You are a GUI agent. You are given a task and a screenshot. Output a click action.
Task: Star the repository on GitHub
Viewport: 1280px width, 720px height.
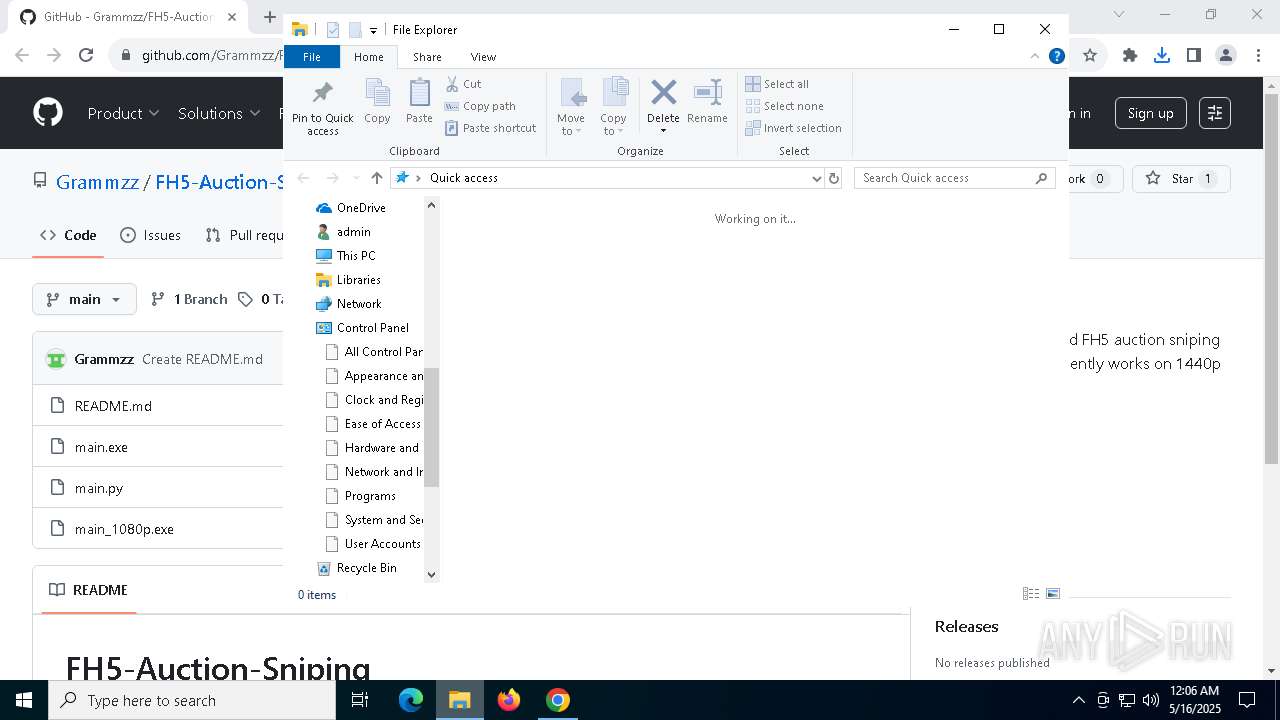point(1180,179)
